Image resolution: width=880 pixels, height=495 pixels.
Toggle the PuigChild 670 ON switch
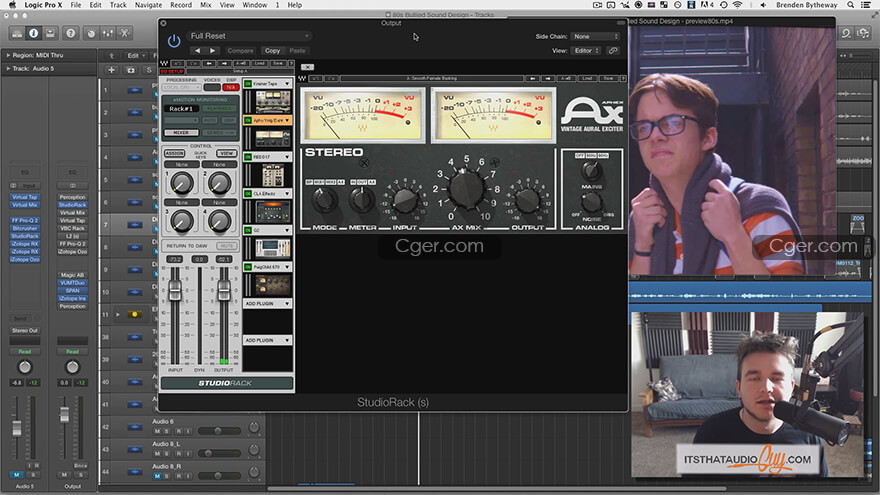[248, 267]
